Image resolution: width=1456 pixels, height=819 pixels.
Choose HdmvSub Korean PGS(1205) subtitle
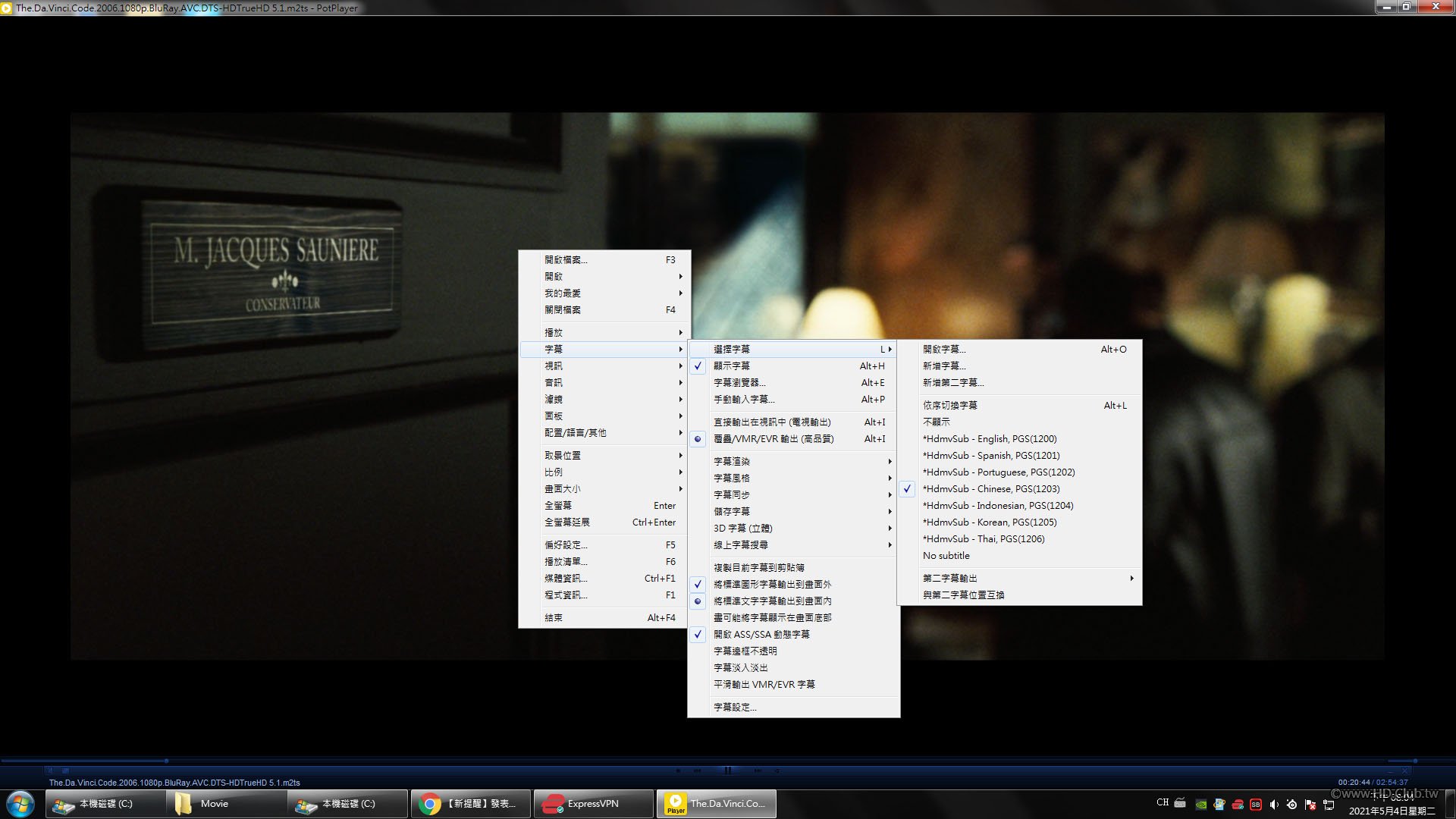pos(1019,522)
